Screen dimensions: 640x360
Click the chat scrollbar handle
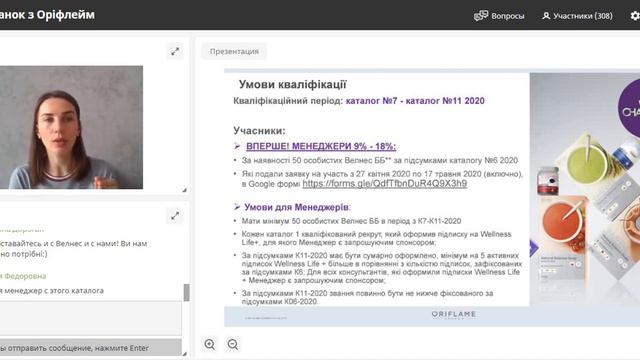click(x=187, y=292)
